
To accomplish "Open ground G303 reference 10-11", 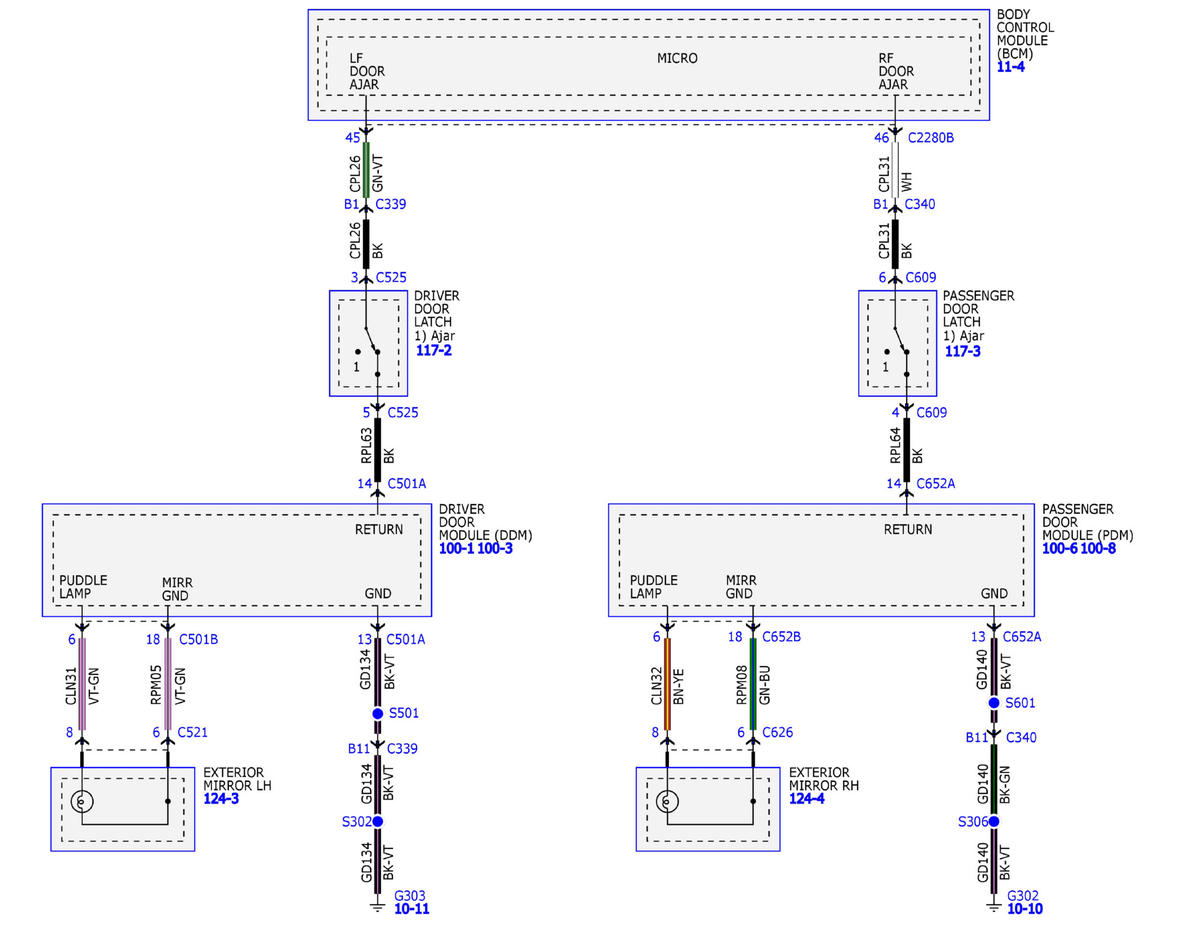I will [x=412, y=909].
